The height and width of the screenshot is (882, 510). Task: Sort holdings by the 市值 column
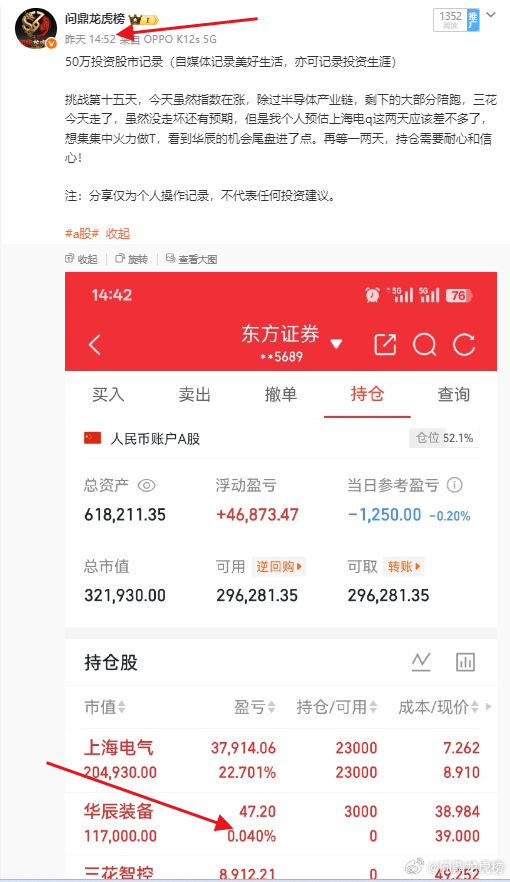pyautogui.click(x=105, y=707)
